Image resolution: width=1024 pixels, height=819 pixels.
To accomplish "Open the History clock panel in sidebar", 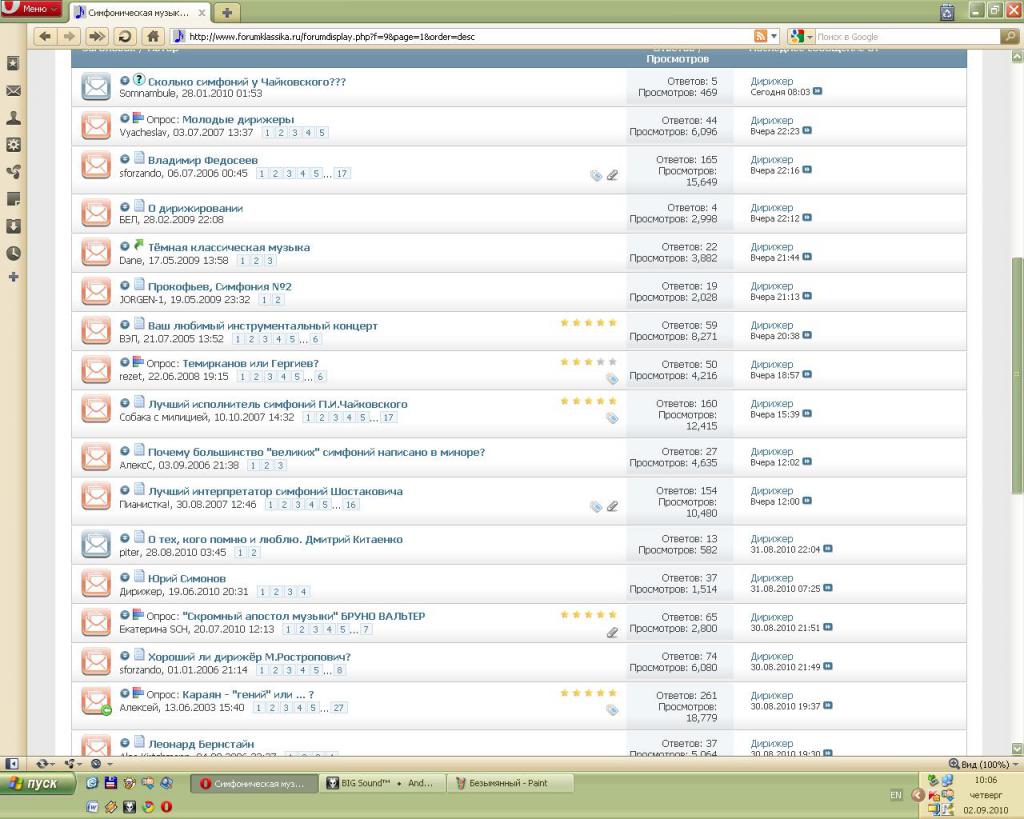I will coord(14,253).
